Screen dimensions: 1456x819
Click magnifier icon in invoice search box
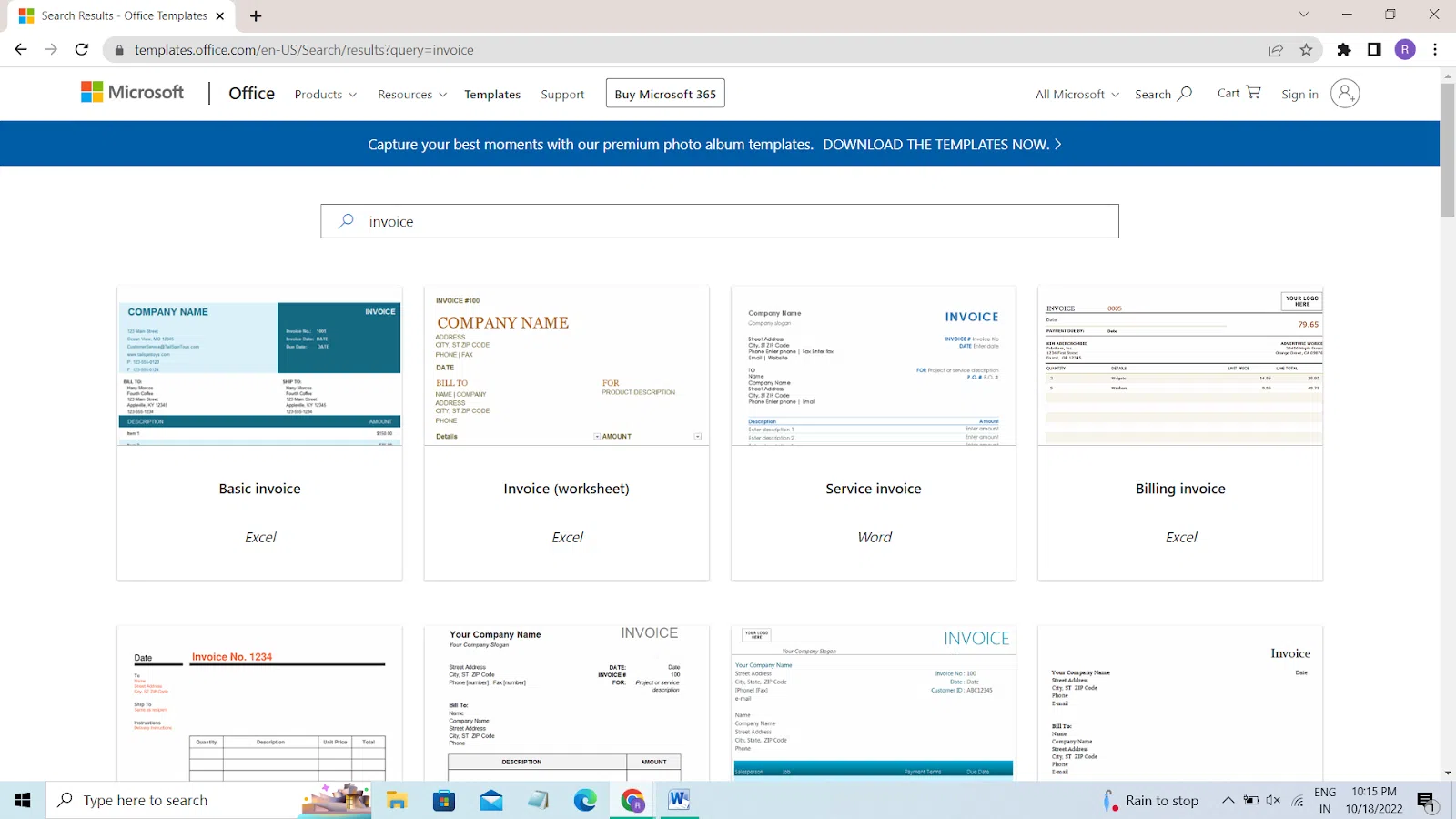click(x=346, y=221)
